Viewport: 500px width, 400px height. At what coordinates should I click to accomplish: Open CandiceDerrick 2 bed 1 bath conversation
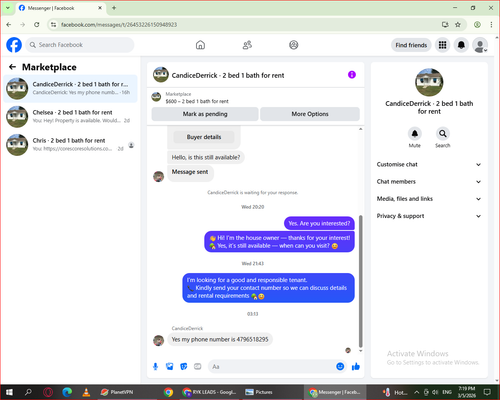(70, 88)
